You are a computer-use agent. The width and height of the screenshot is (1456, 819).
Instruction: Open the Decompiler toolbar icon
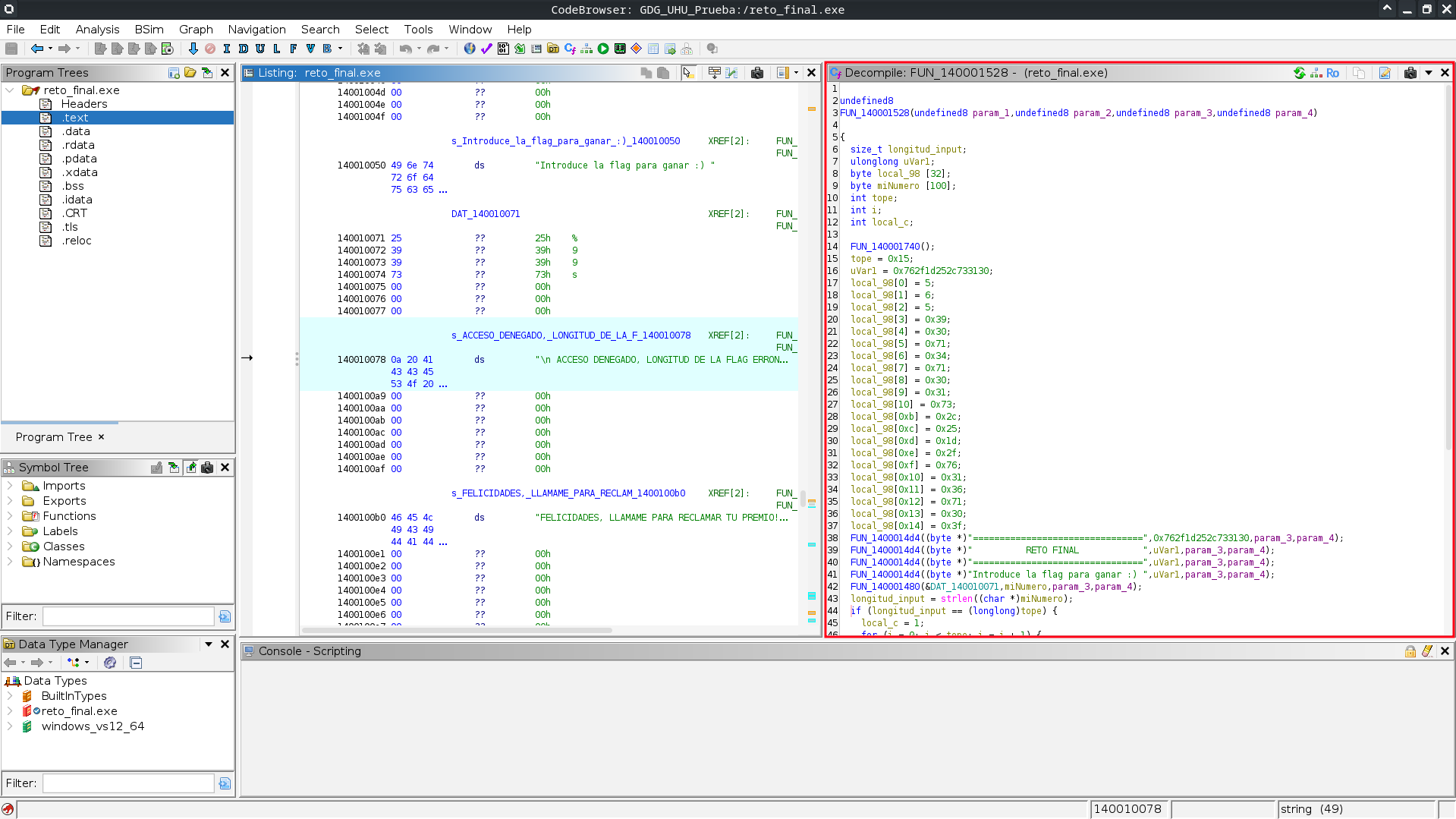(x=570, y=49)
